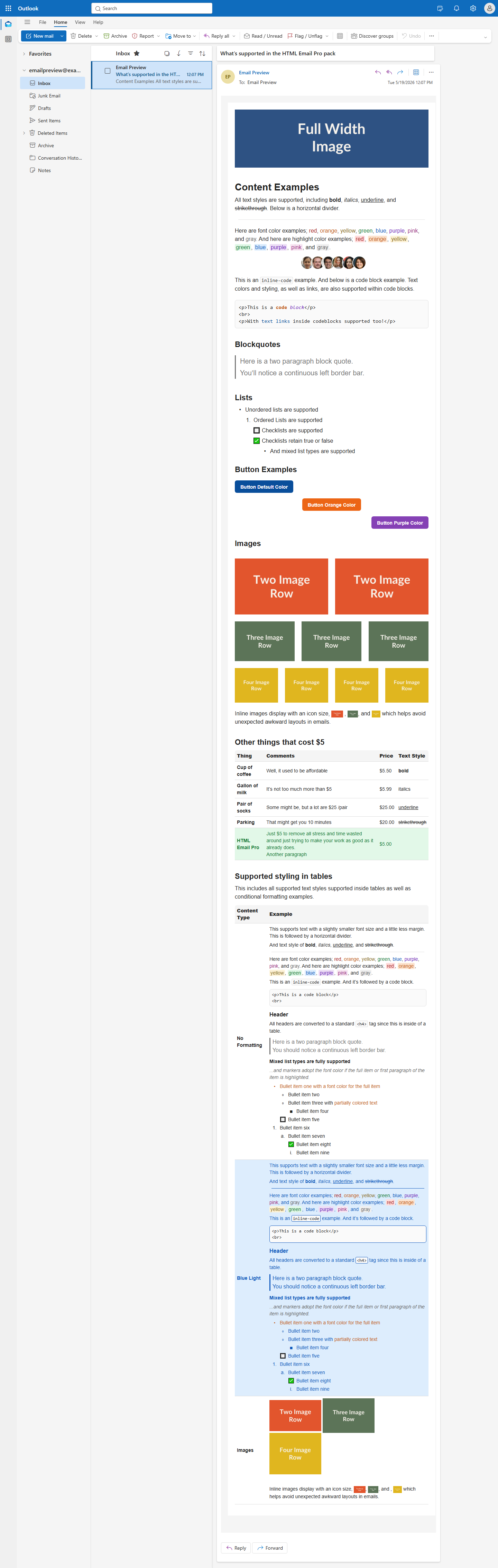Collapse the emailpreview account folders
This screenshot has height=1568, width=498.
(x=24, y=71)
